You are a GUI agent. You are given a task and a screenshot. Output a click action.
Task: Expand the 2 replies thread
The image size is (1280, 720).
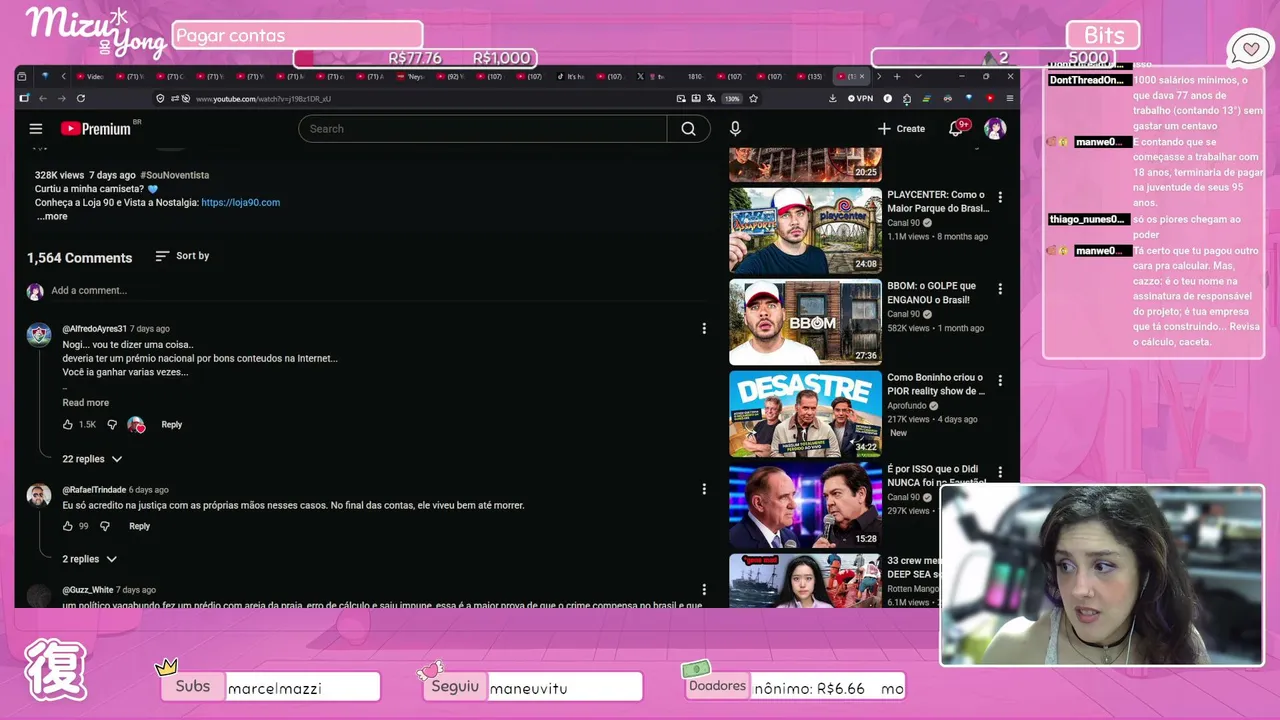pyautogui.click(x=90, y=559)
